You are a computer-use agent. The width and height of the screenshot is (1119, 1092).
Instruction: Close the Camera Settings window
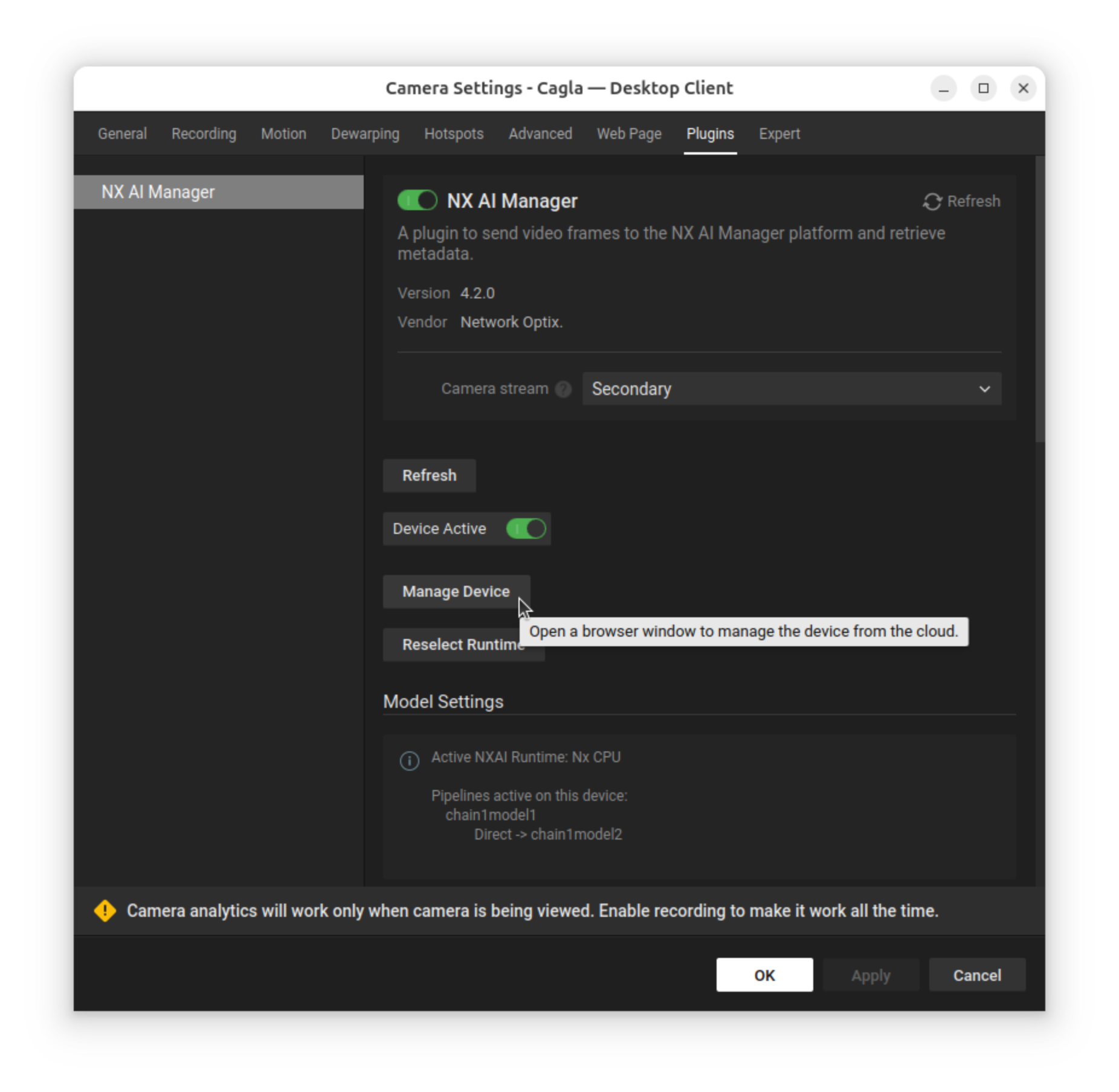click(x=1023, y=89)
